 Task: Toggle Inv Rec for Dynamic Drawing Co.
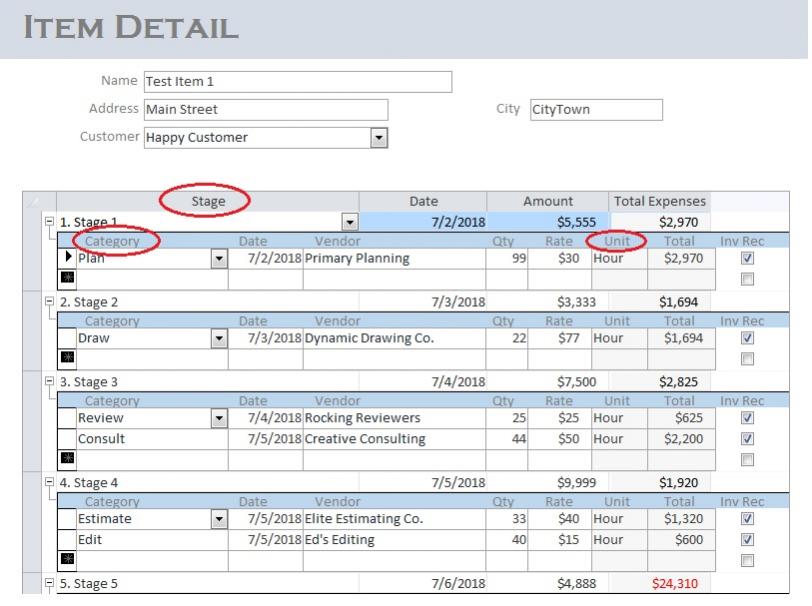click(747, 338)
